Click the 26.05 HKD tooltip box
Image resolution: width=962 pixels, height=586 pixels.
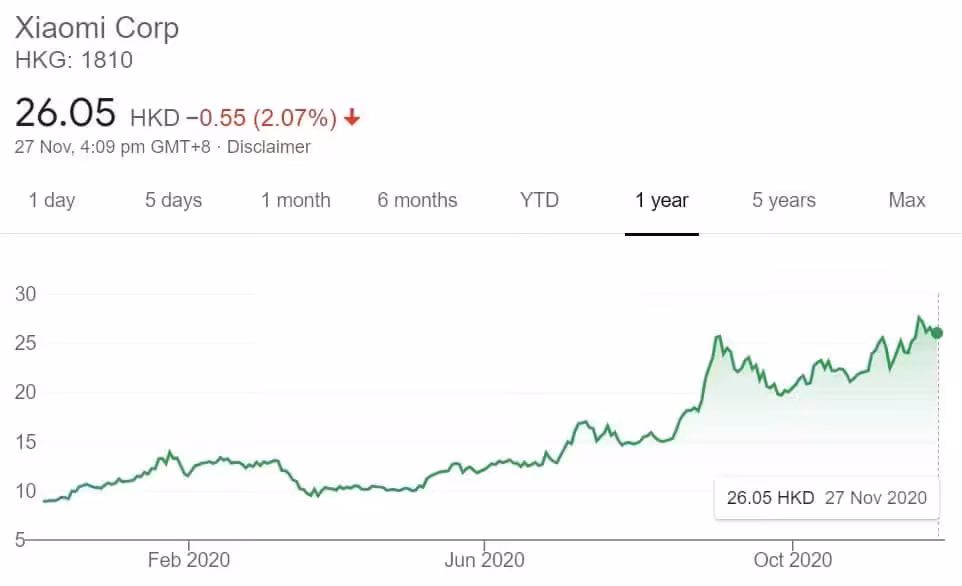[x=825, y=497]
